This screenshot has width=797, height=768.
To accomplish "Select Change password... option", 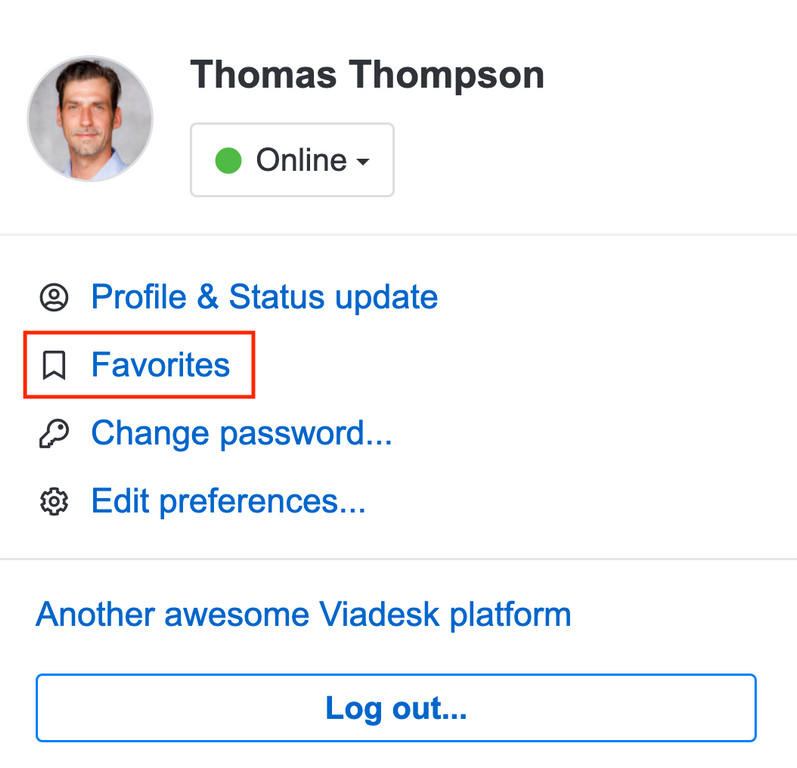I will point(241,433).
